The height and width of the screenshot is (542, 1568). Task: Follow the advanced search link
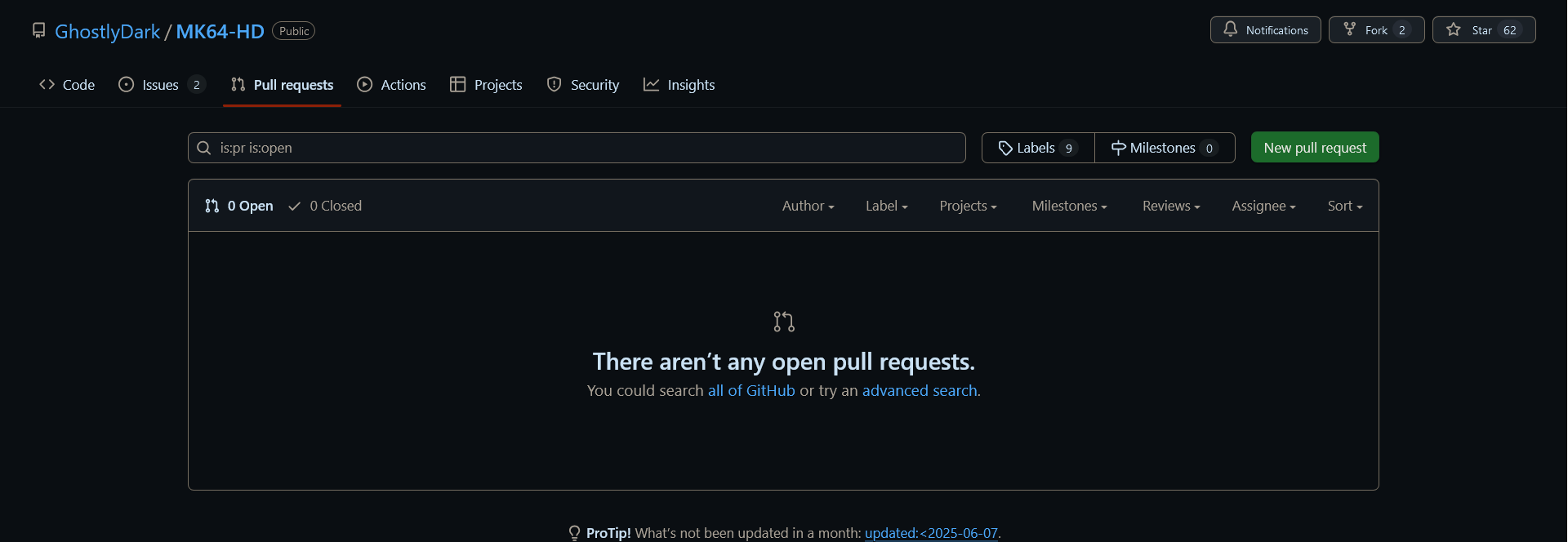click(920, 391)
